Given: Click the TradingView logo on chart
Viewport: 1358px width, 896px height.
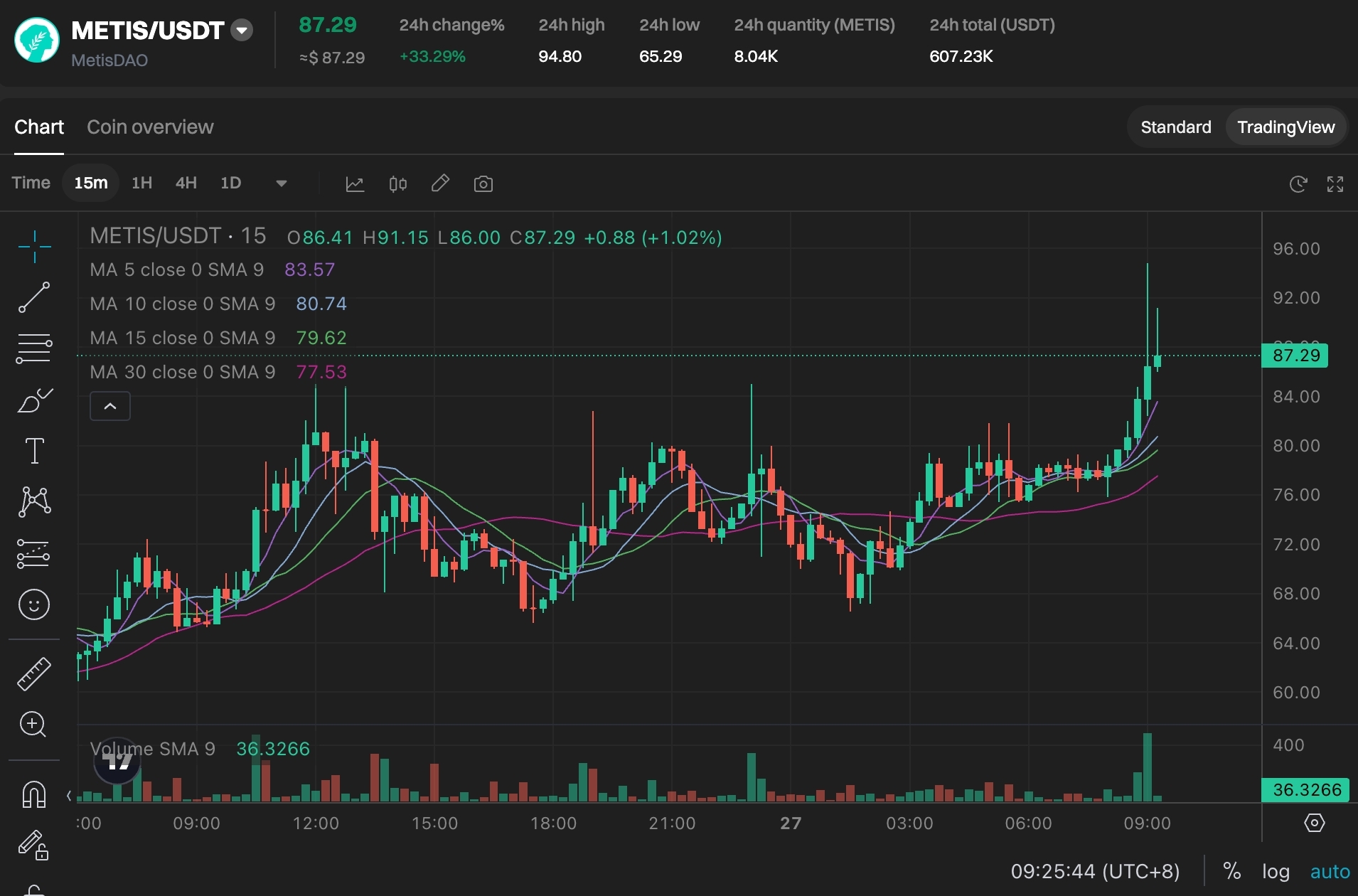Looking at the screenshot, I should click(117, 762).
